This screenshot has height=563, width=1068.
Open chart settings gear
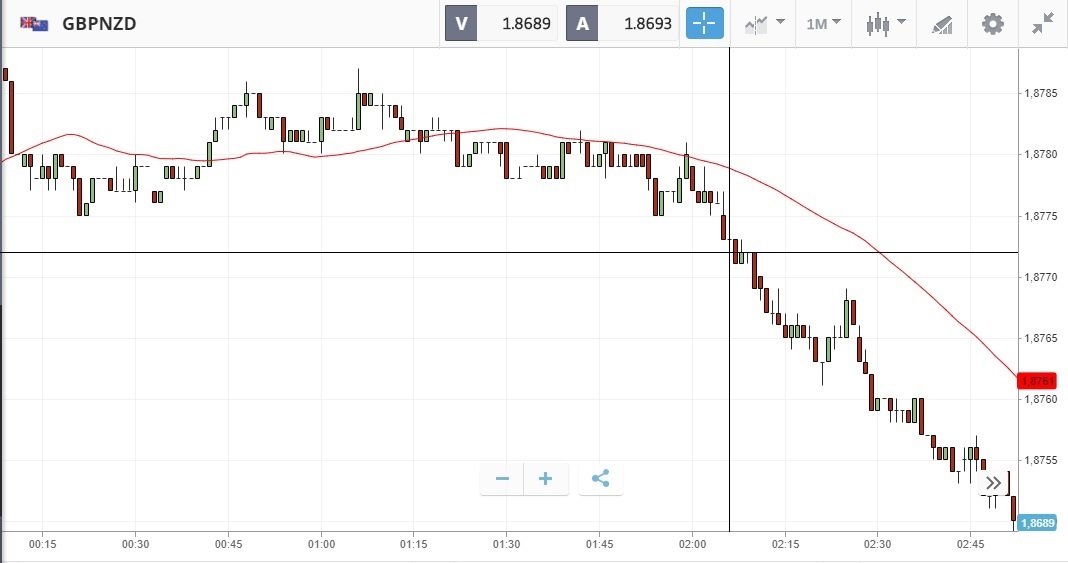click(992, 23)
